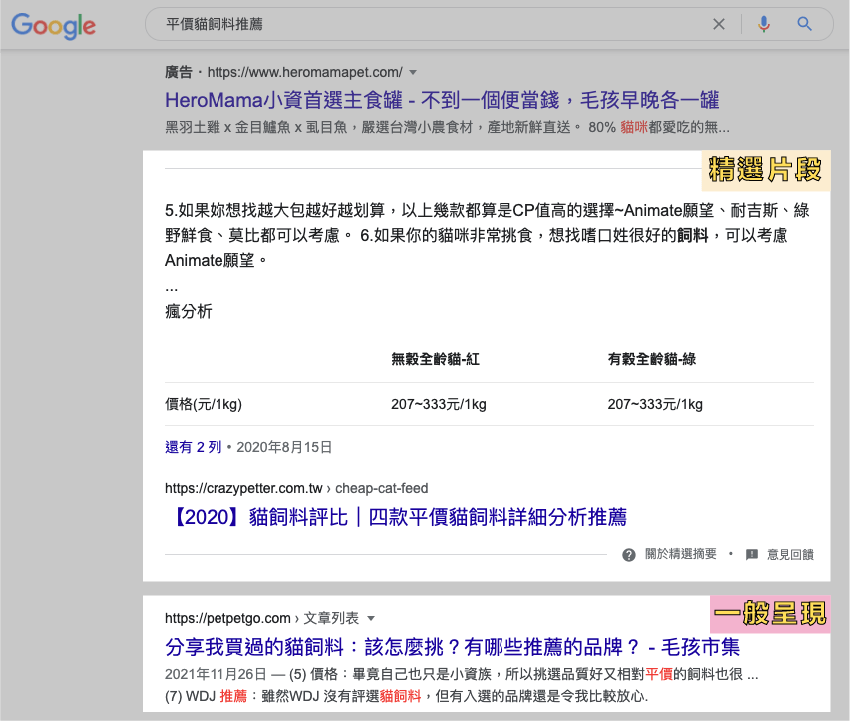Click the petpetgo.com URL breadcrumb
The image size is (850, 721).
coord(262,619)
